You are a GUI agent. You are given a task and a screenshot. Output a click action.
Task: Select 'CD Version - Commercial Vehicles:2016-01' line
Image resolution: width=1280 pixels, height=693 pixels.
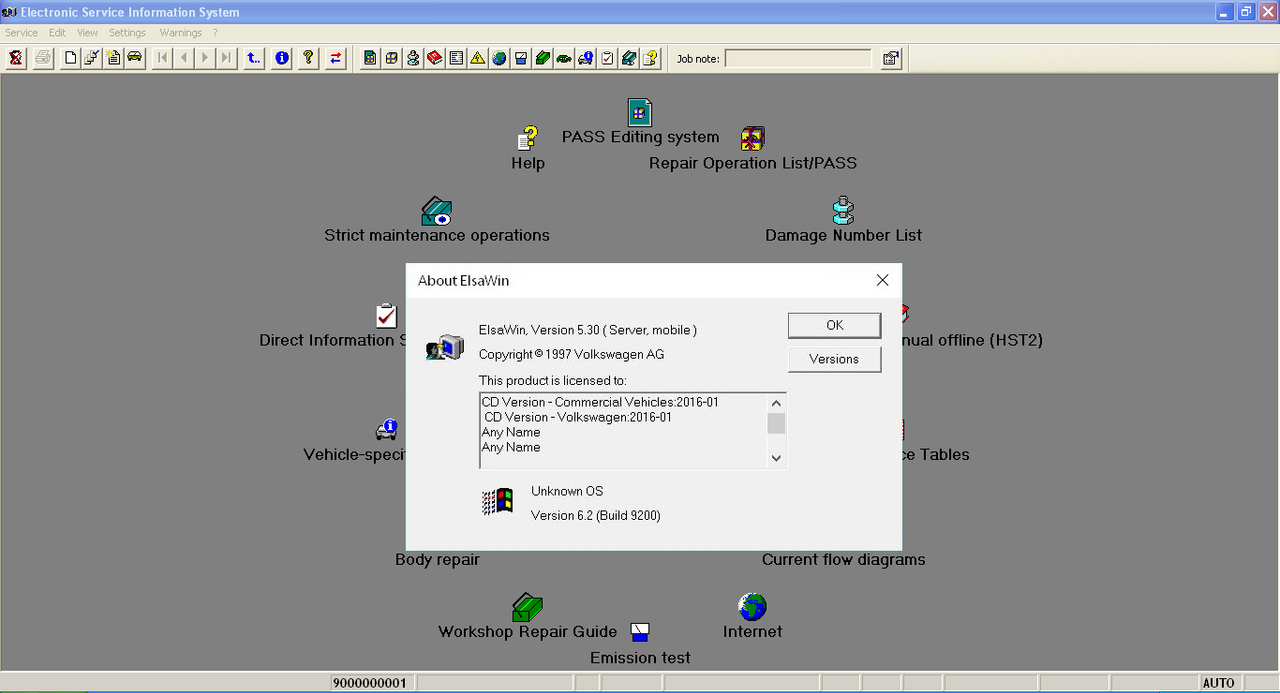pos(600,402)
